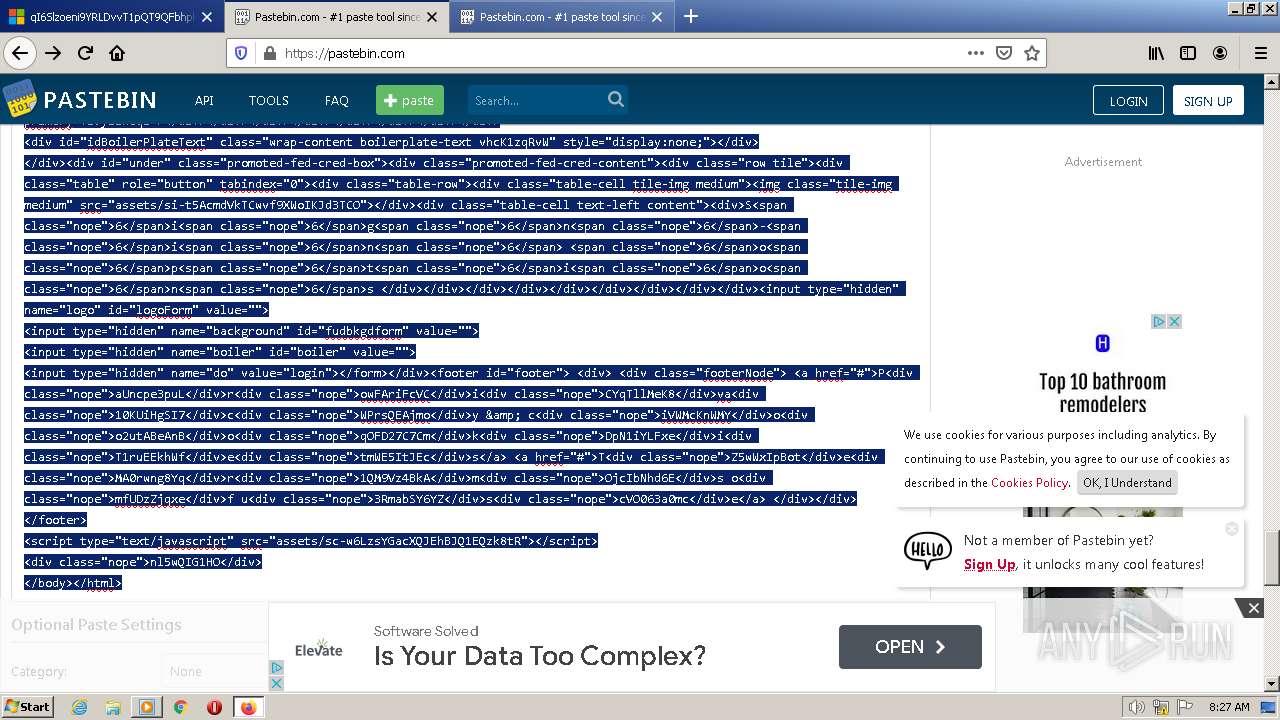Close the bathroom remodelers ad X

[x=1175, y=321]
